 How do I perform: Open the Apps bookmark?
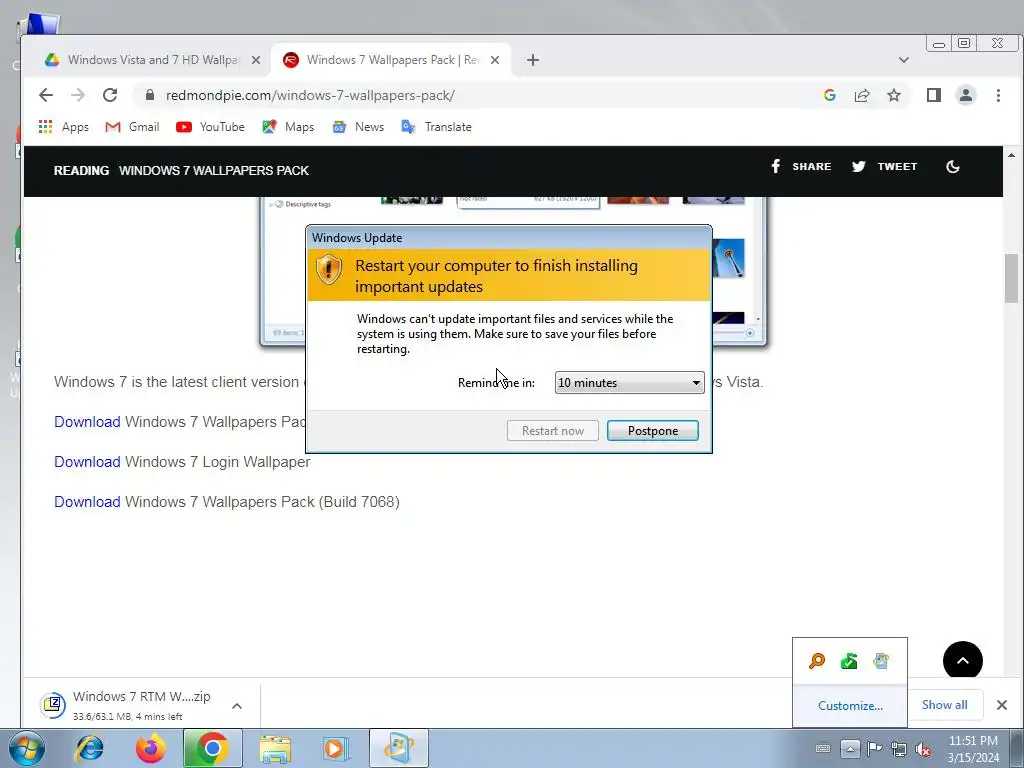pyautogui.click(x=63, y=127)
